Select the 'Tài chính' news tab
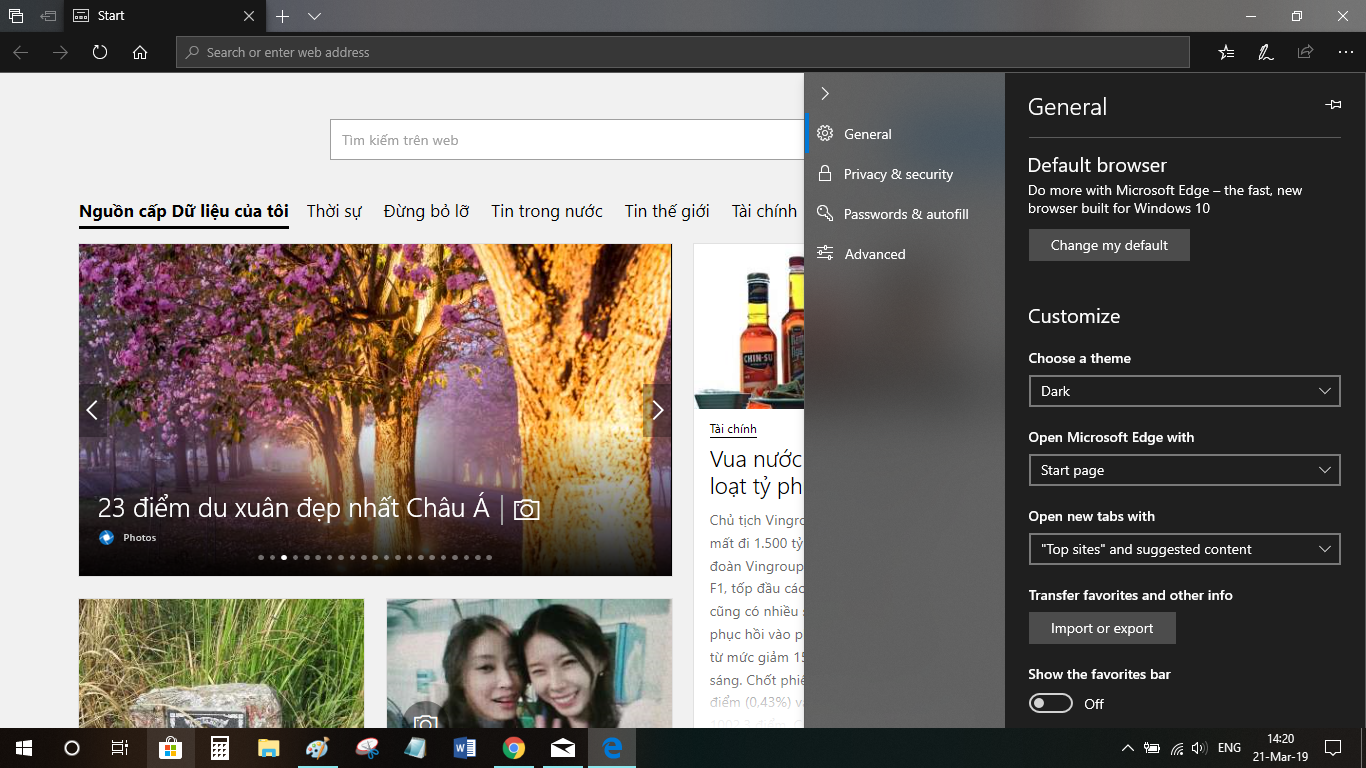Viewport: 1366px width, 768px height. pyautogui.click(x=764, y=211)
